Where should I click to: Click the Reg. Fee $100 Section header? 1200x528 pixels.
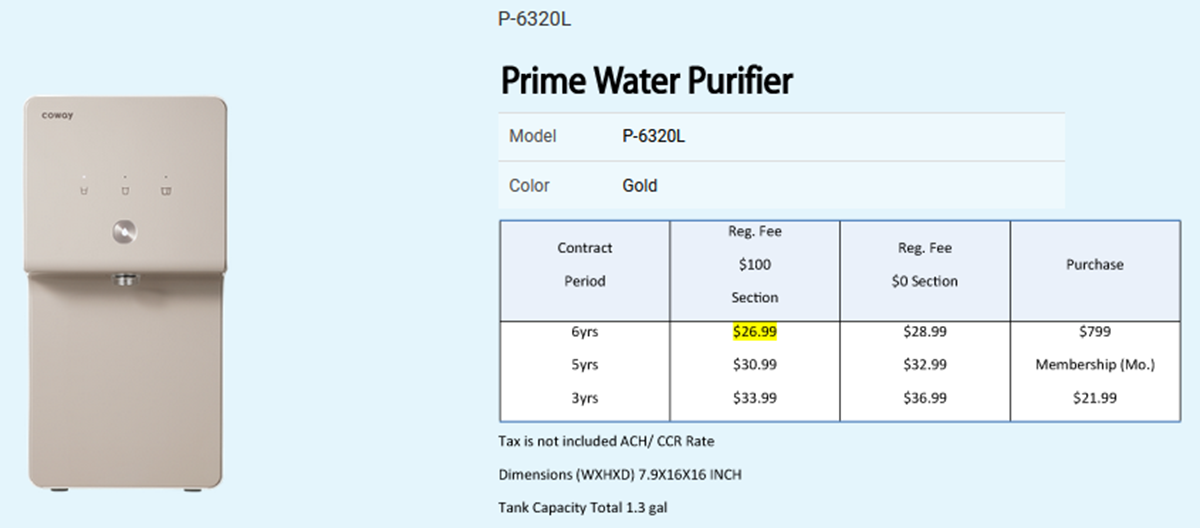pos(755,264)
